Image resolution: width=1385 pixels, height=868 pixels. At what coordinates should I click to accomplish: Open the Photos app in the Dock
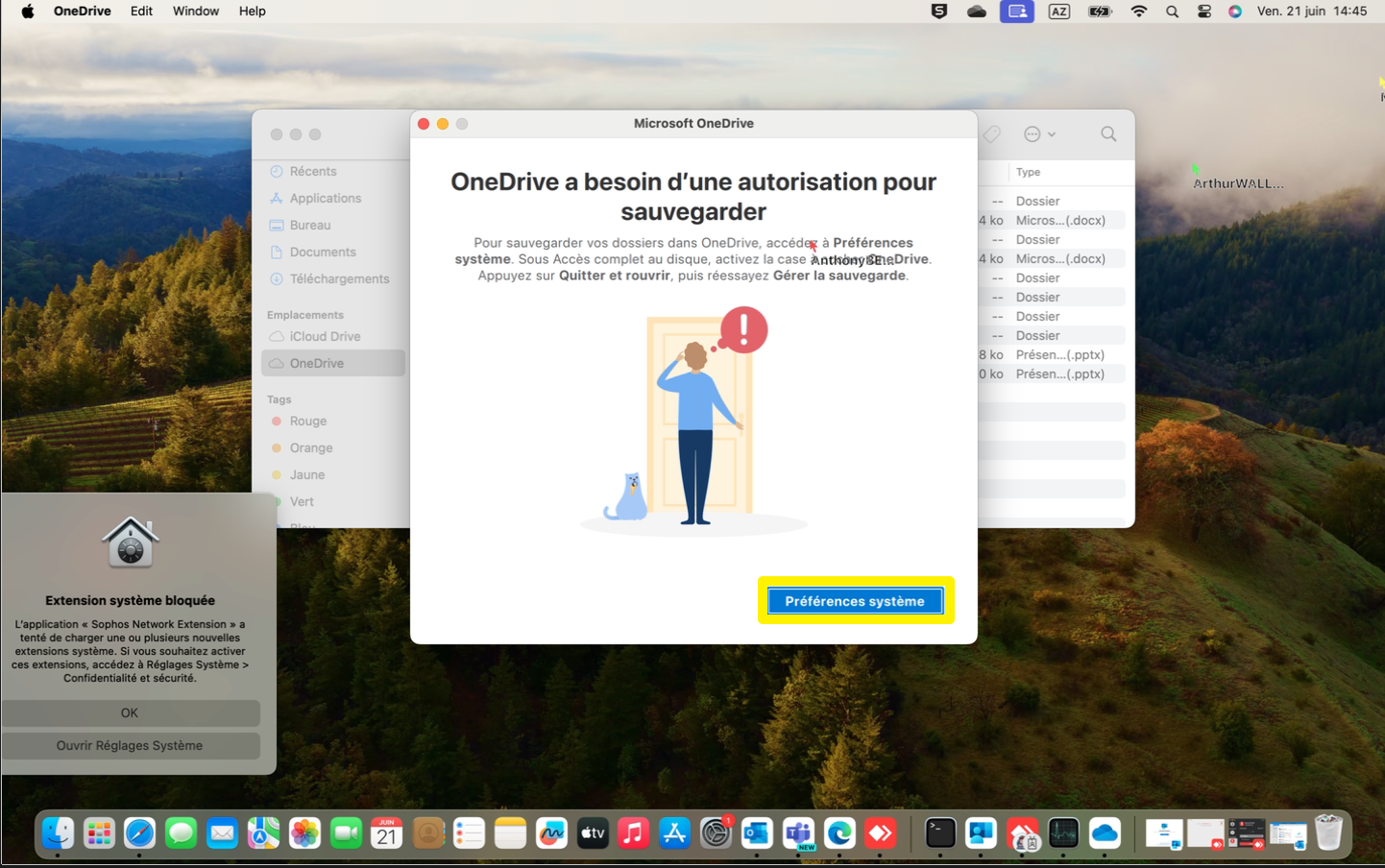304,833
